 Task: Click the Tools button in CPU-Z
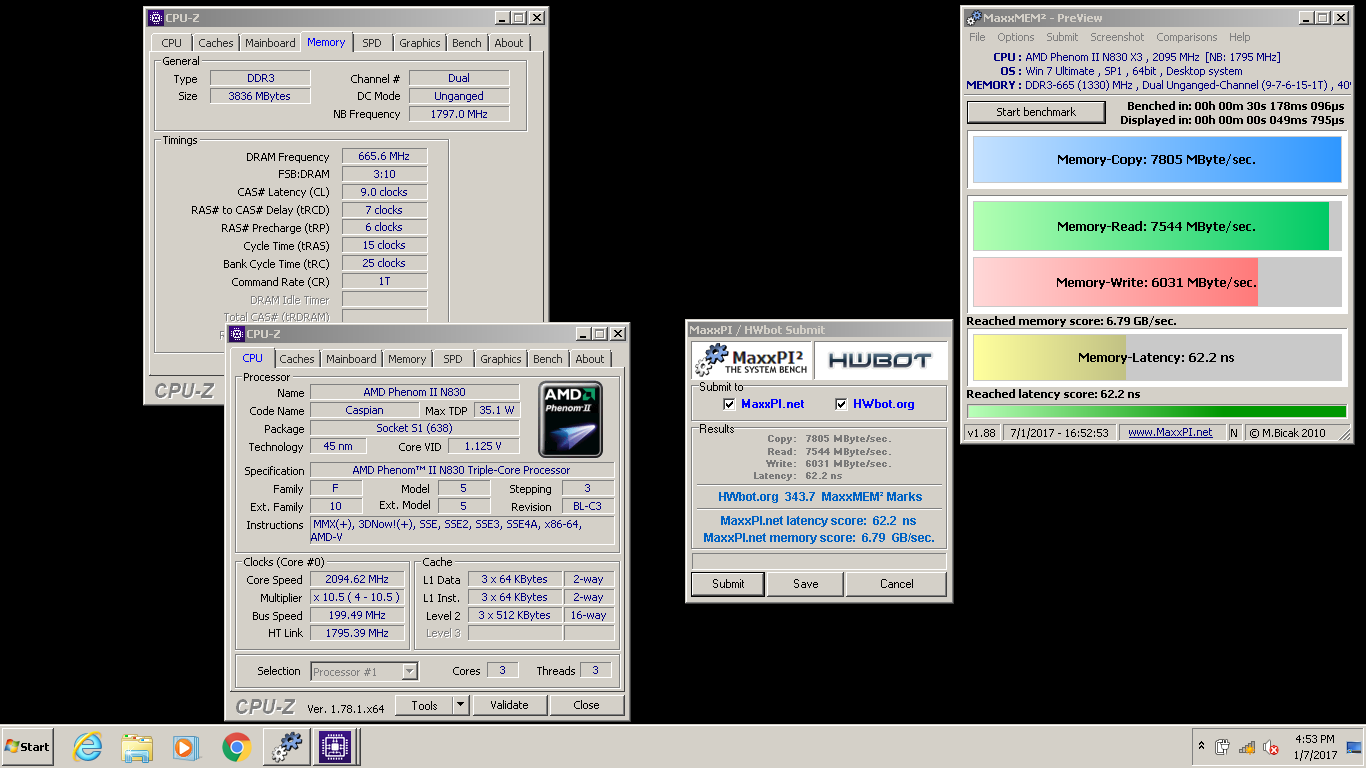pyautogui.click(x=424, y=705)
